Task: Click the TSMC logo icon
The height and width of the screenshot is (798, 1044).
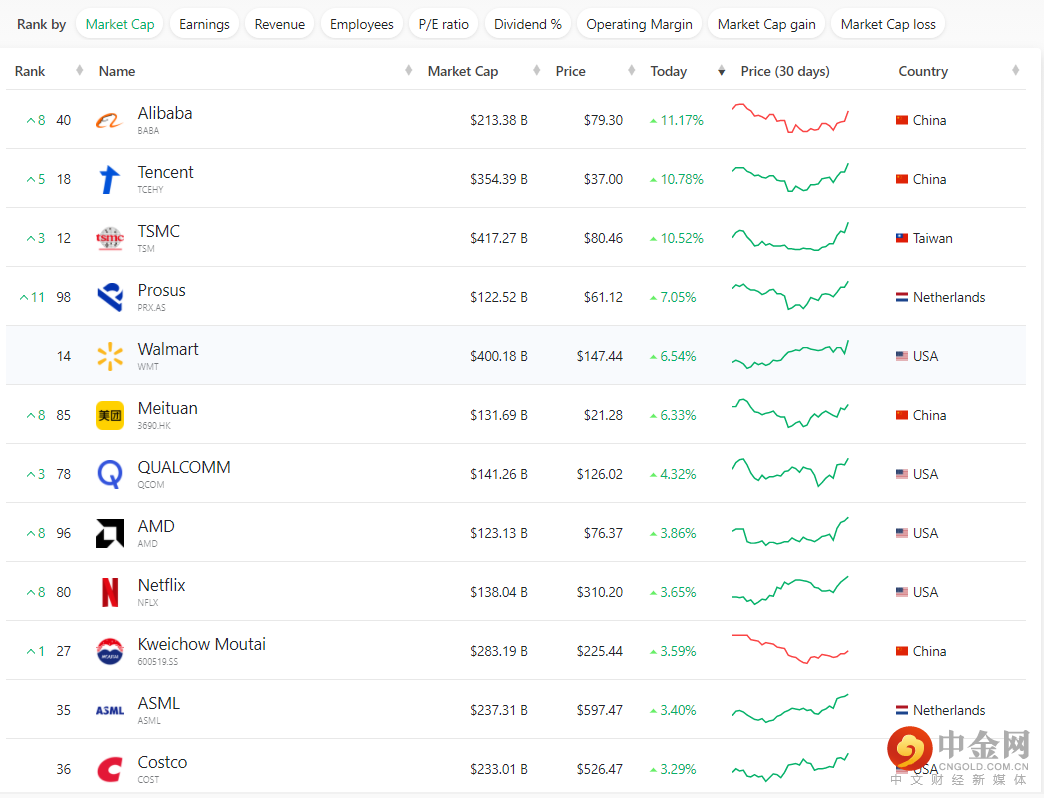Action: (x=110, y=238)
